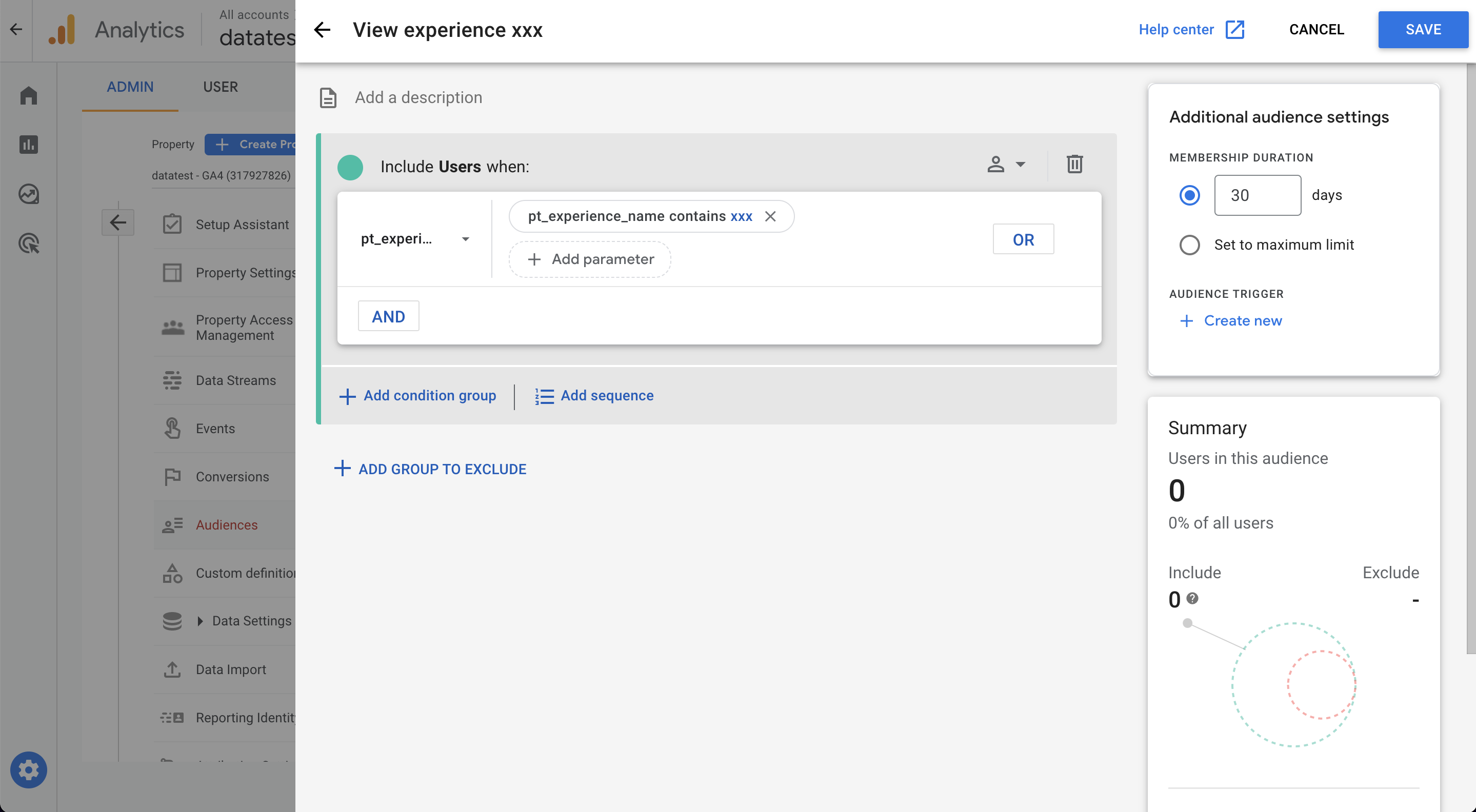Click the Audiences list icon
1476x812 pixels.
pyautogui.click(x=172, y=524)
